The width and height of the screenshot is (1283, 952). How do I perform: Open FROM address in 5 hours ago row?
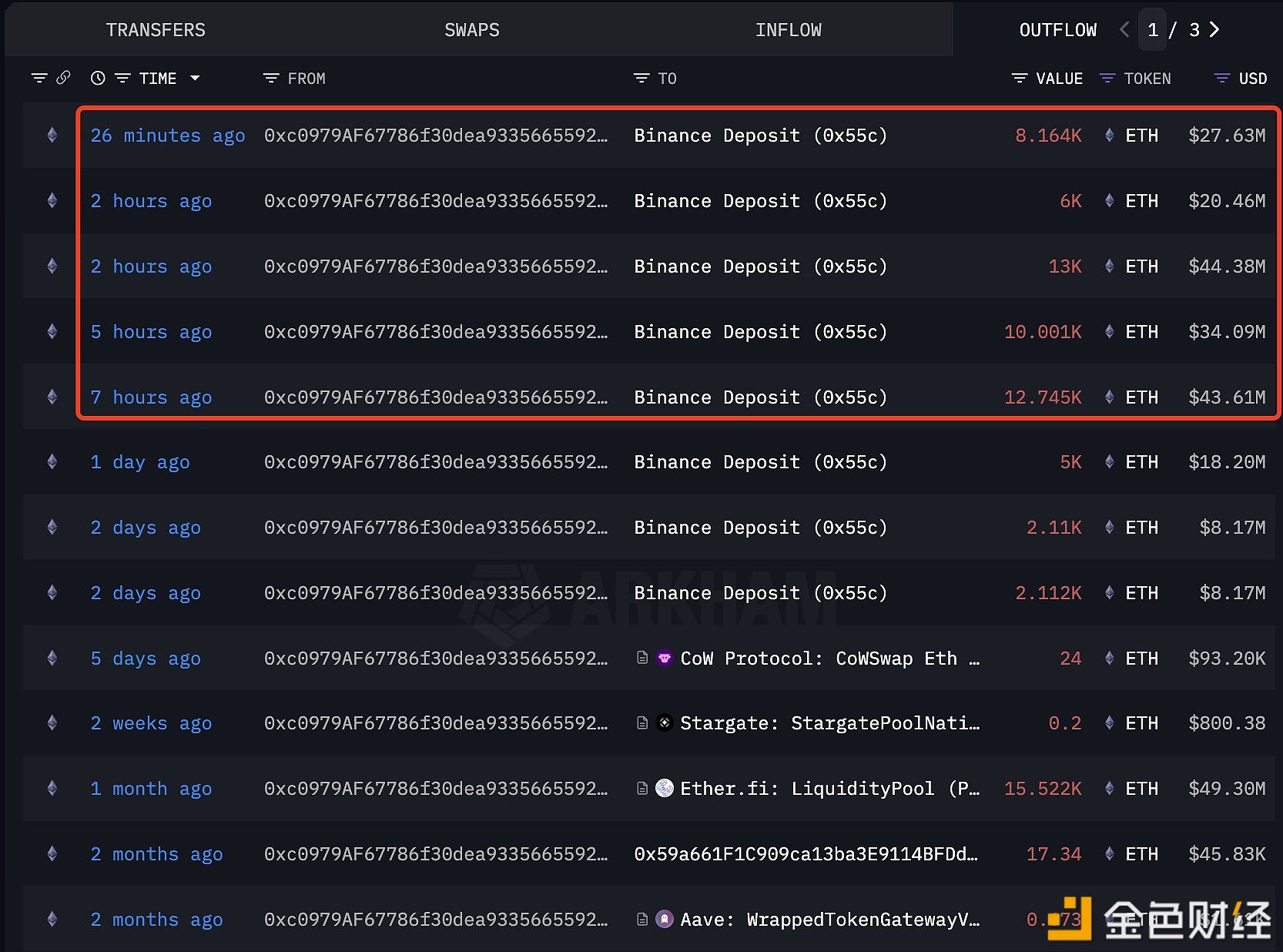436,332
